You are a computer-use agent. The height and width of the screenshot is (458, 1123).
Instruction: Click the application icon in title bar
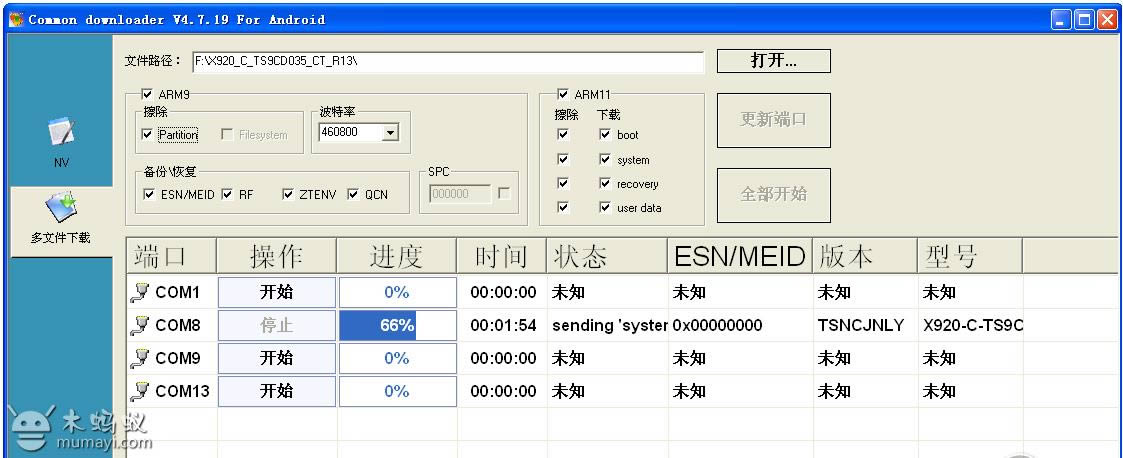pyautogui.click(x=16, y=20)
